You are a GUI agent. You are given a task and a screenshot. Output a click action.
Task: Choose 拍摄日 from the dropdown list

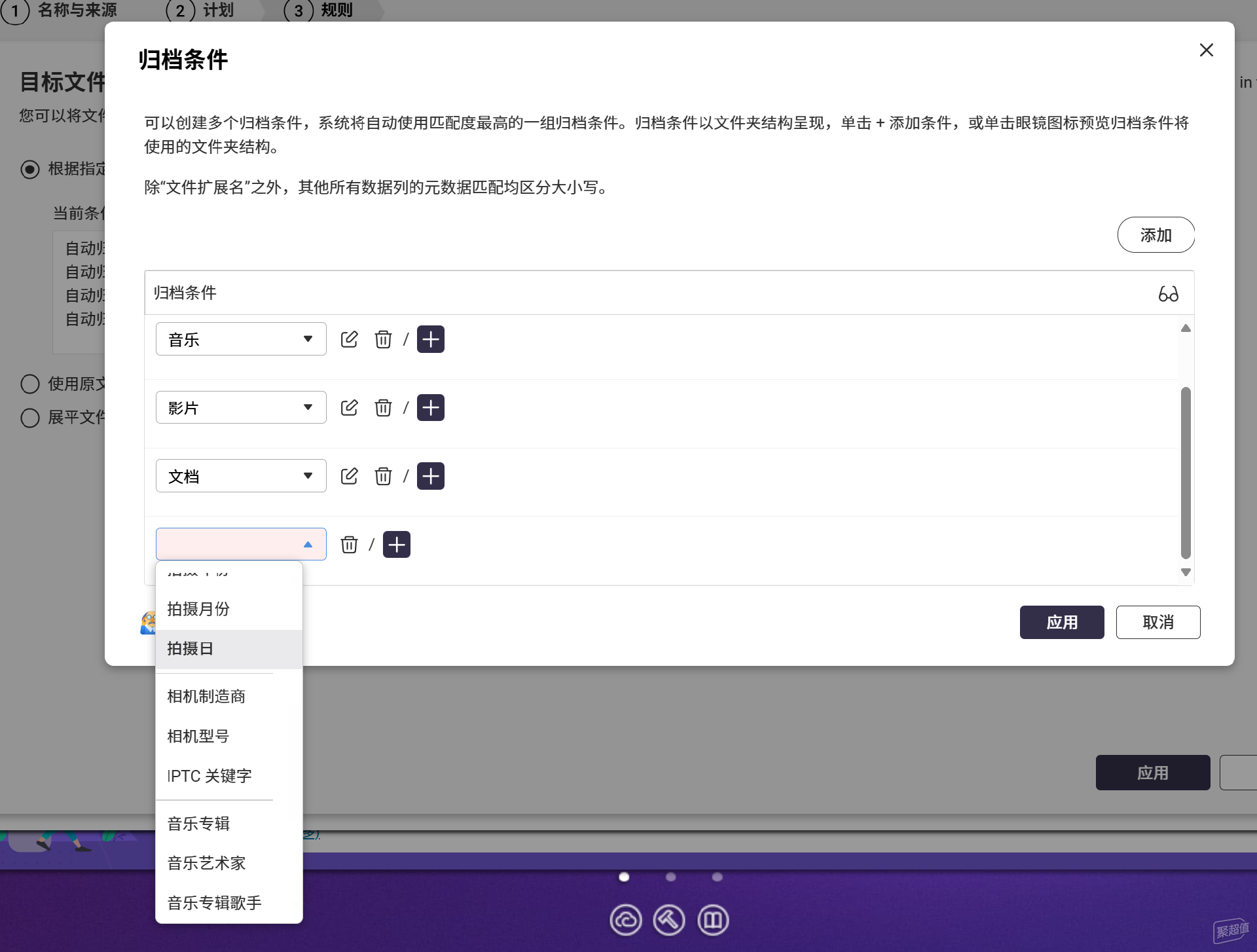click(191, 649)
